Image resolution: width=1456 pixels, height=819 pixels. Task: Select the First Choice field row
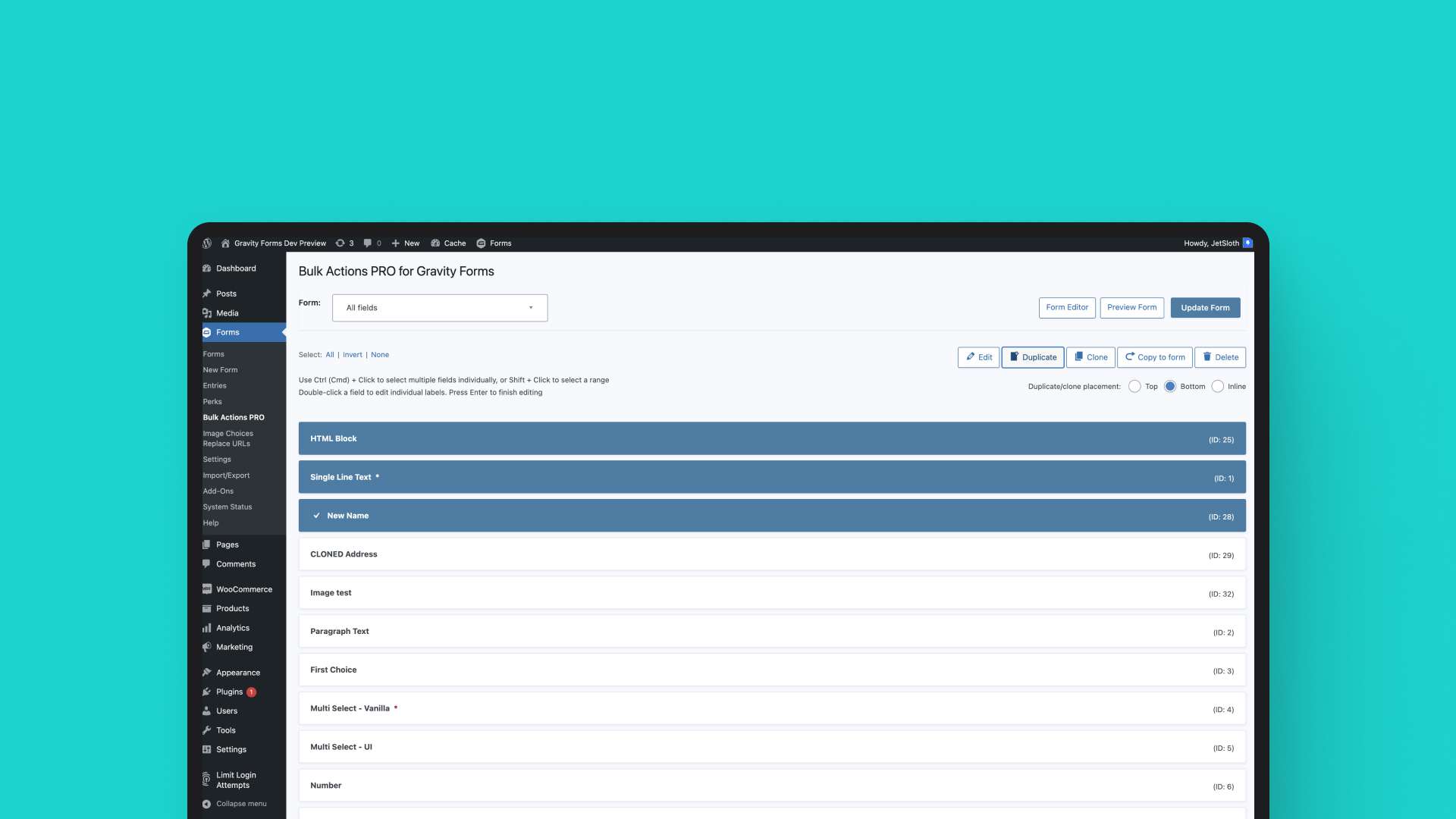tap(772, 670)
